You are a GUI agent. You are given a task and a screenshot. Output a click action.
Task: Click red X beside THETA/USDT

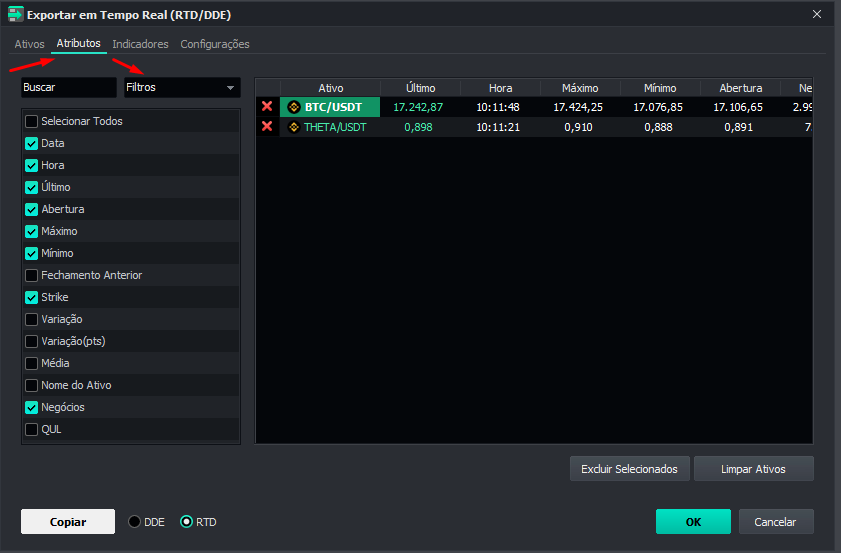coord(267,126)
